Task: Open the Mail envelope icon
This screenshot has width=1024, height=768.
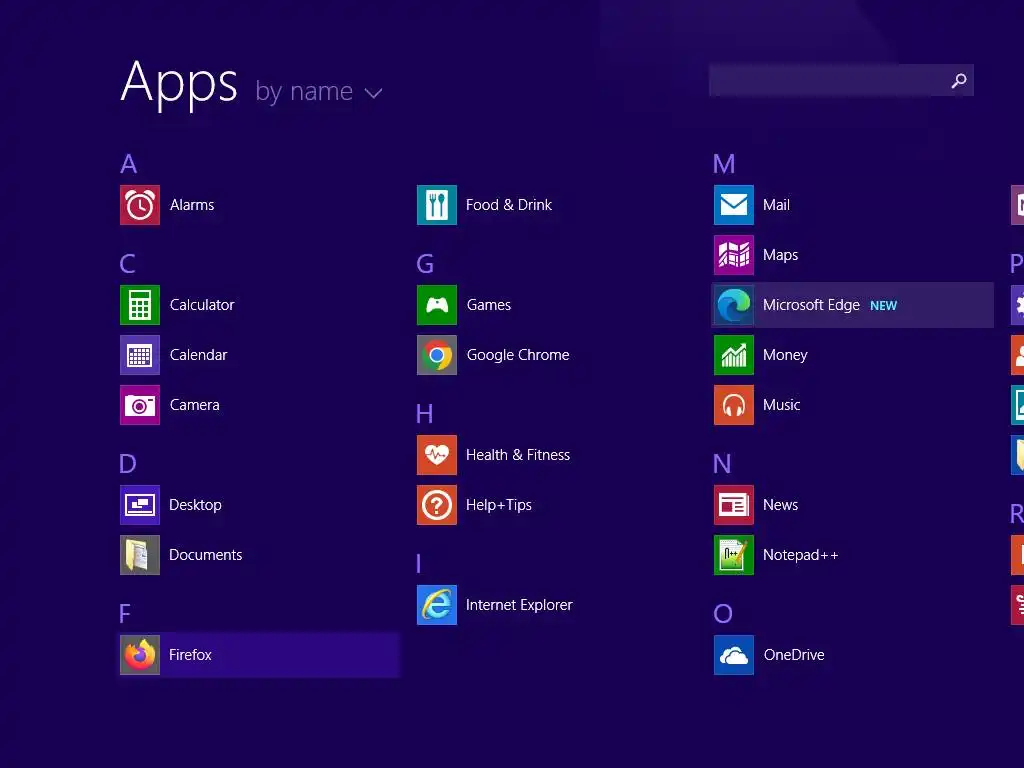Action: 734,205
